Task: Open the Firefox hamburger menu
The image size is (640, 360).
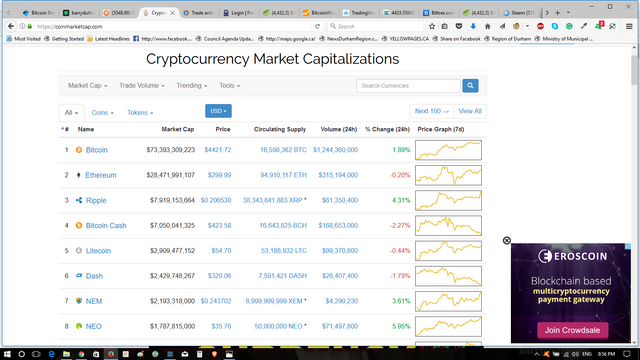Action: coord(629,26)
